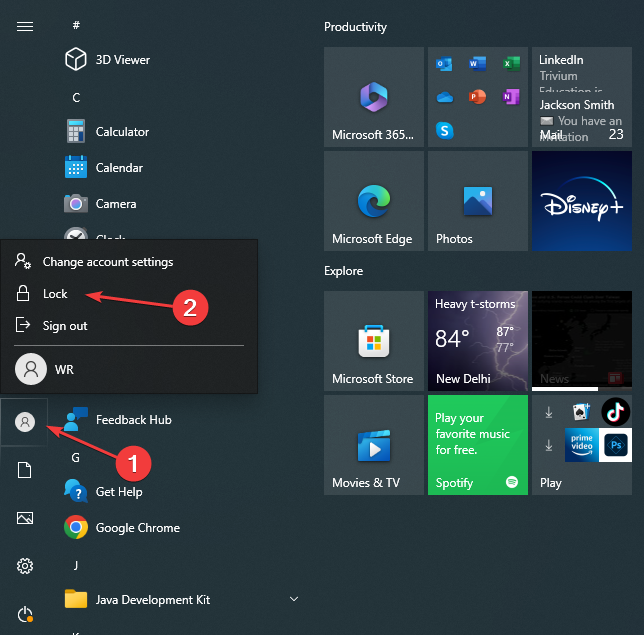Open Get Help app

coord(104,492)
